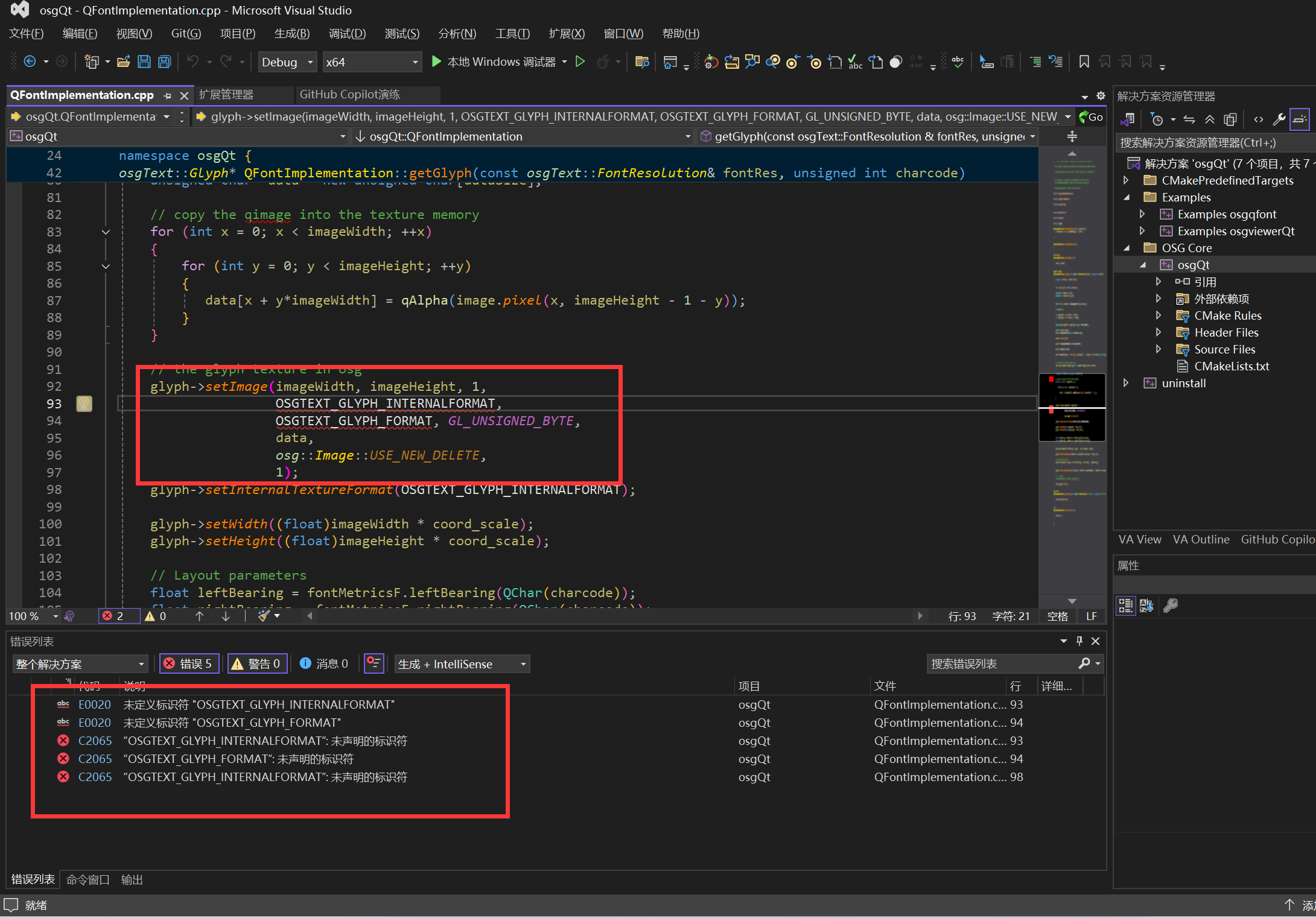Open the 100 % zoom dropdown
Image resolution: width=1316 pixels, height=918 pixels.
pos(34,616)
